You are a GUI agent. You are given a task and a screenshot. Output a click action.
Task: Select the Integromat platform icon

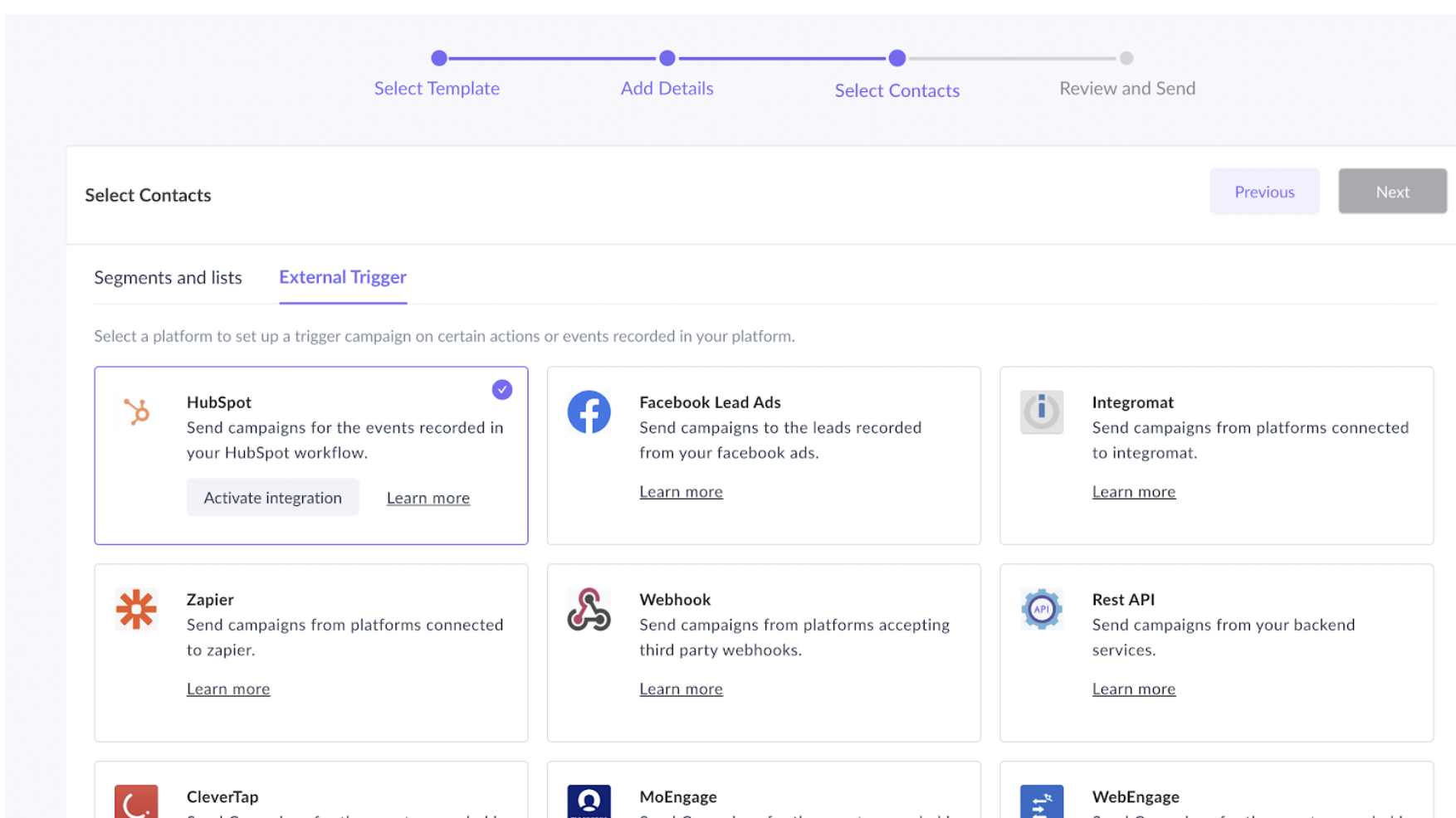pyautogui.click(x=1042, y=412)
